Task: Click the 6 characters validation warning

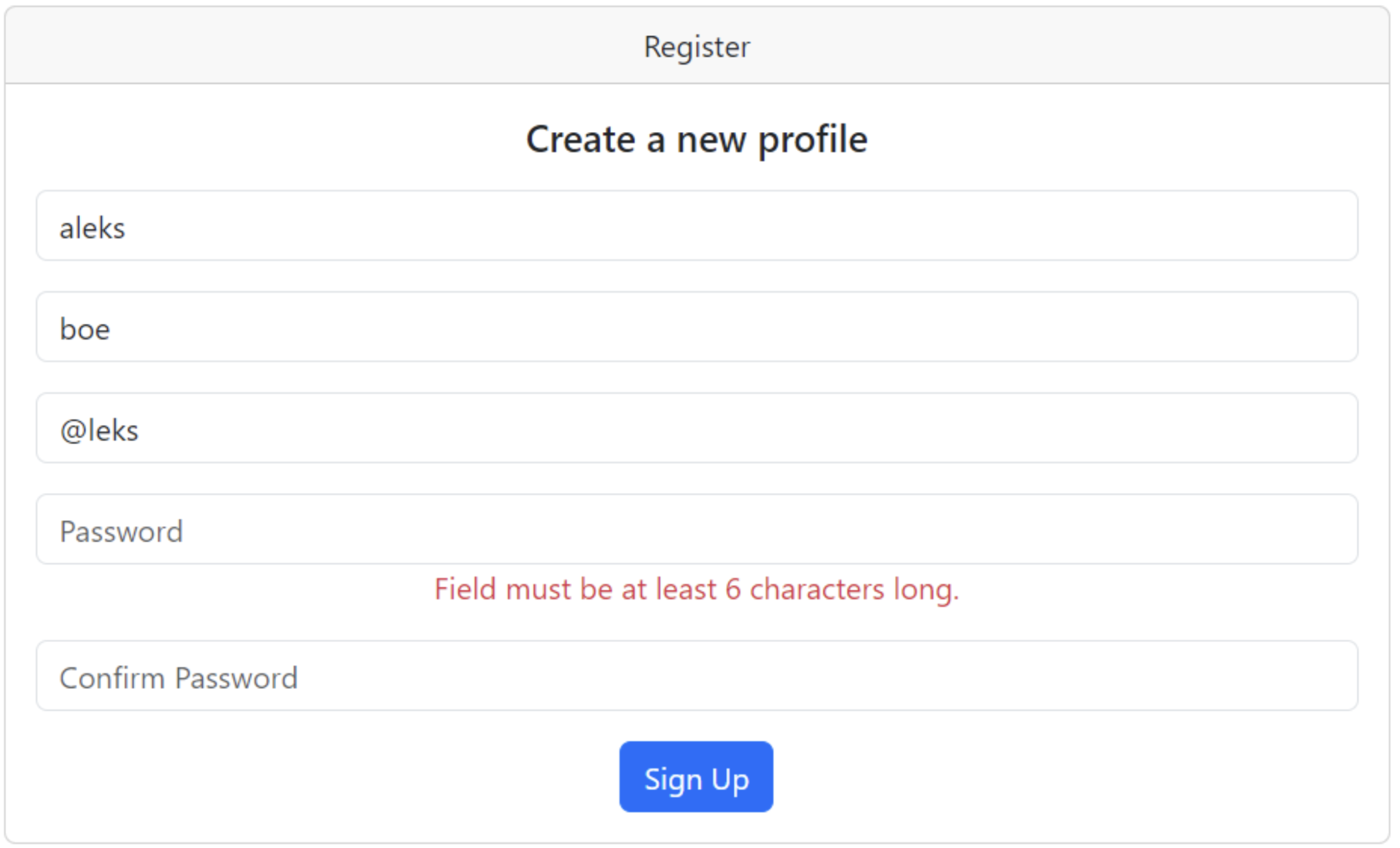Action: pyautogui.click(x=697, y=589)
